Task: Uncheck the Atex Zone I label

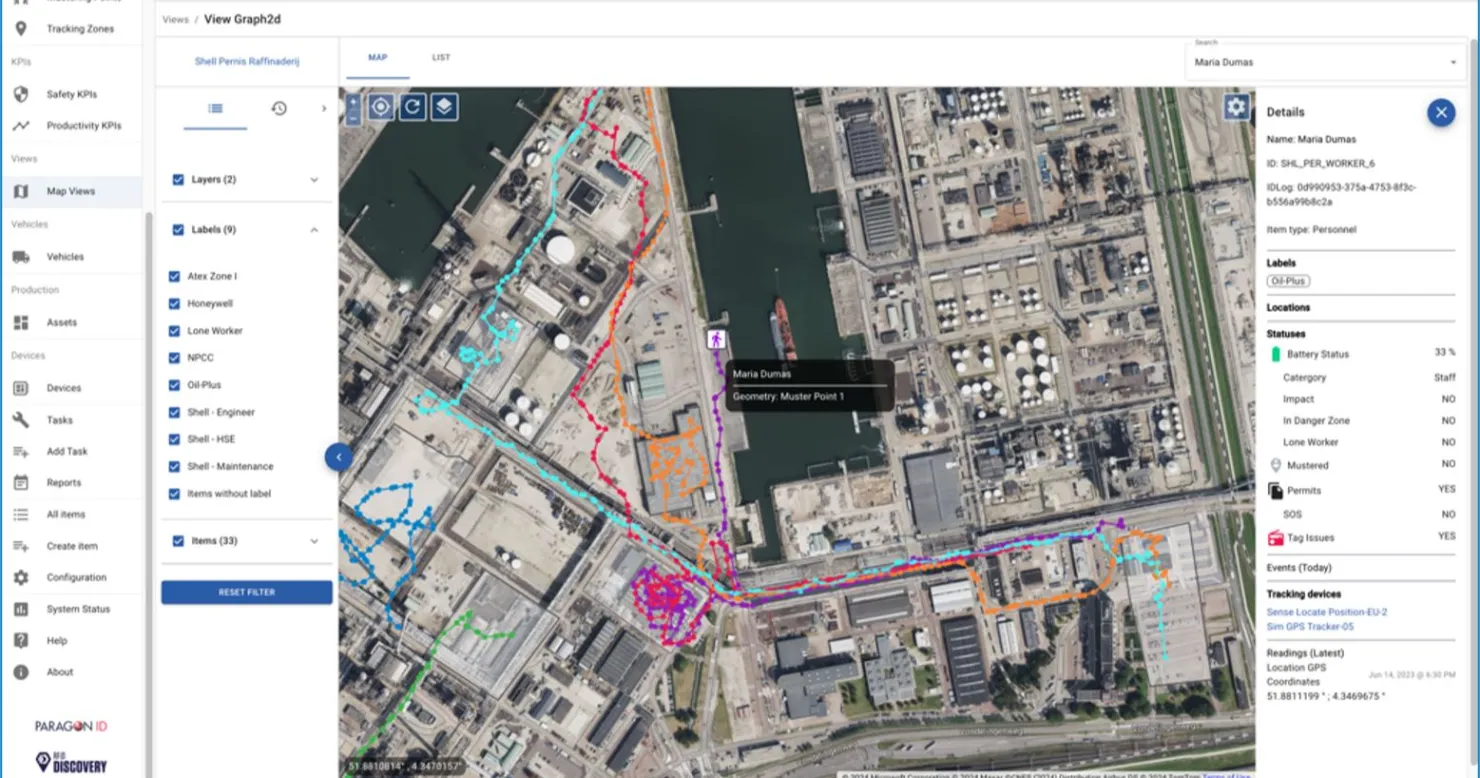Action: pyautogui.click(x=175, y=277)
